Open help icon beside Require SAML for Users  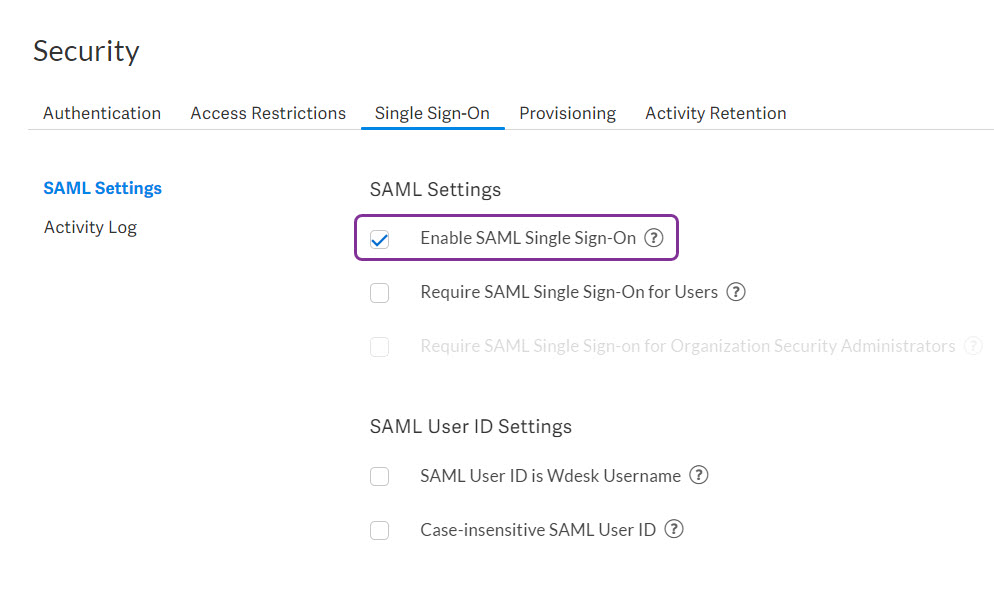[x=735, y=291]
